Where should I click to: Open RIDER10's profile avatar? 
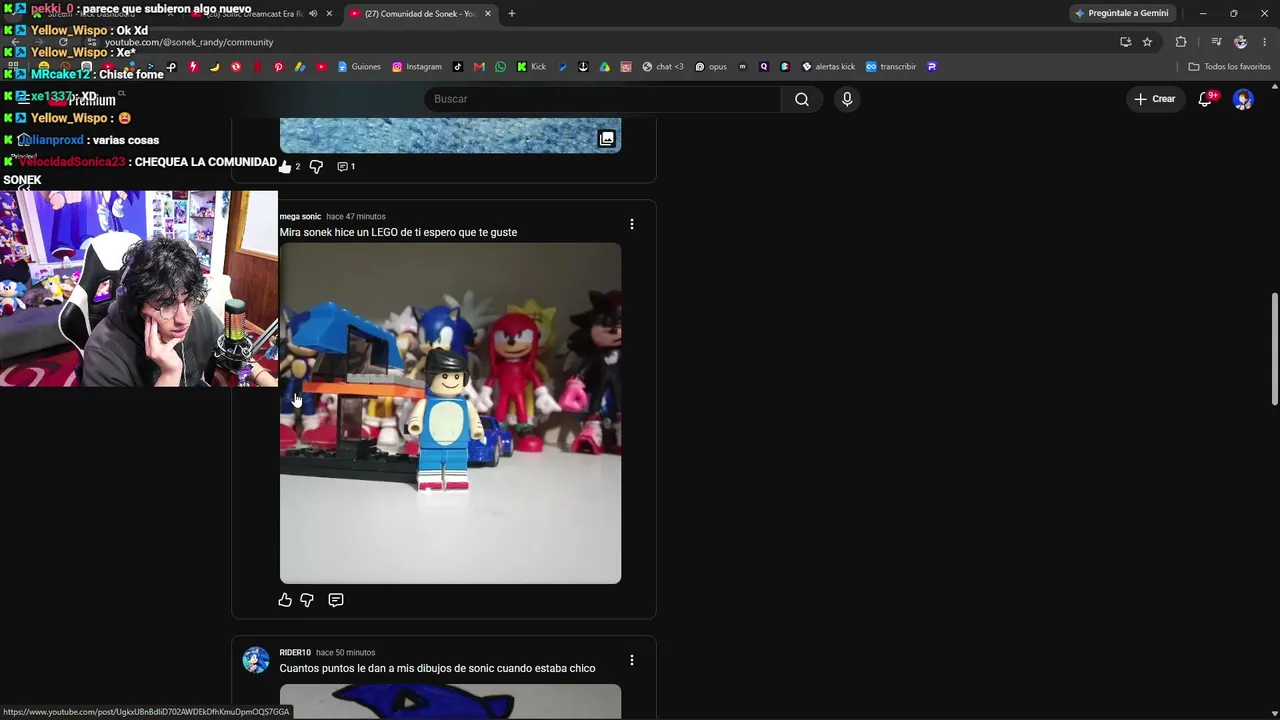pyautogui.click(x=256, y=660)
